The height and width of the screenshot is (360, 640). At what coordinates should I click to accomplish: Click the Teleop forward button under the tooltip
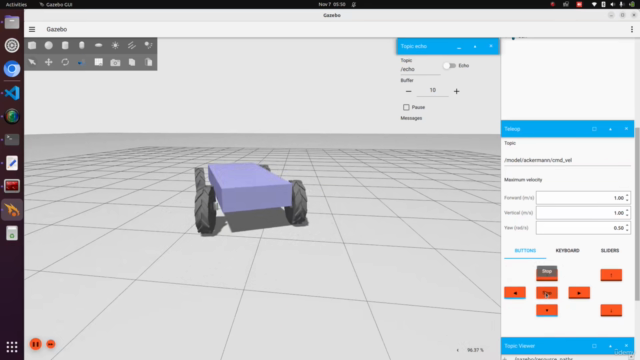click(547, 278)
